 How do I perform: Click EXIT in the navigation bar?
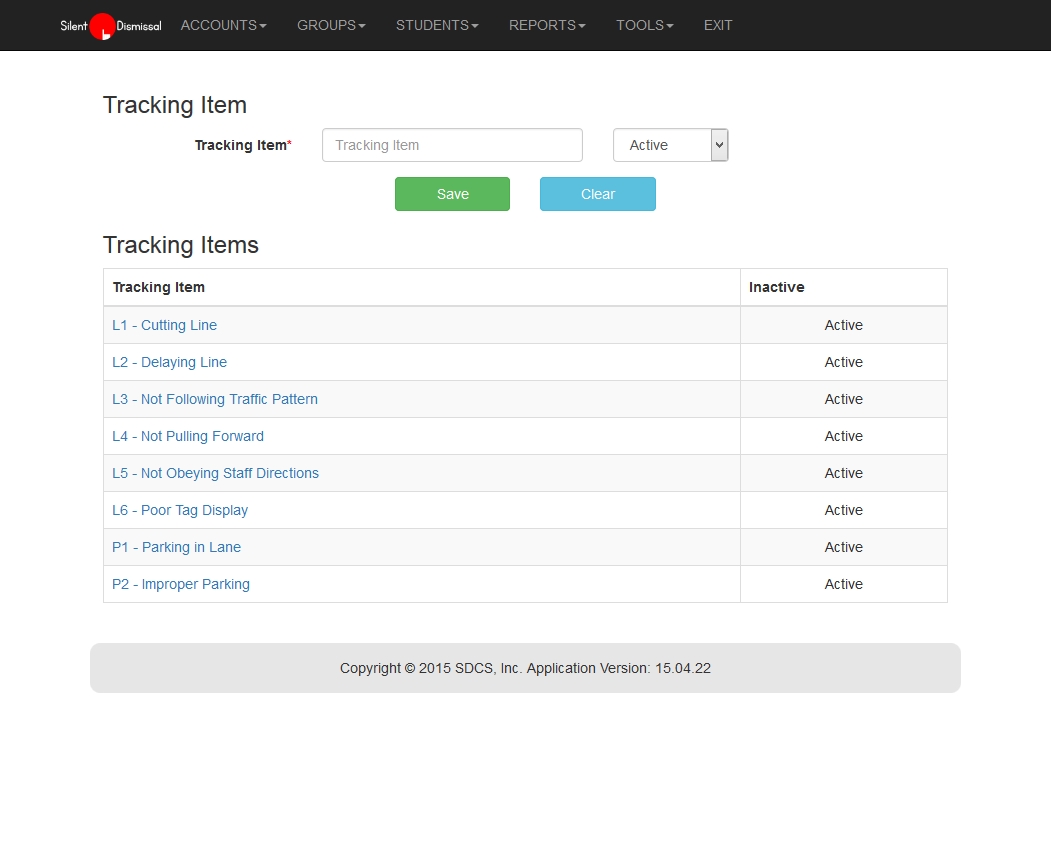[x=718, y=25]
